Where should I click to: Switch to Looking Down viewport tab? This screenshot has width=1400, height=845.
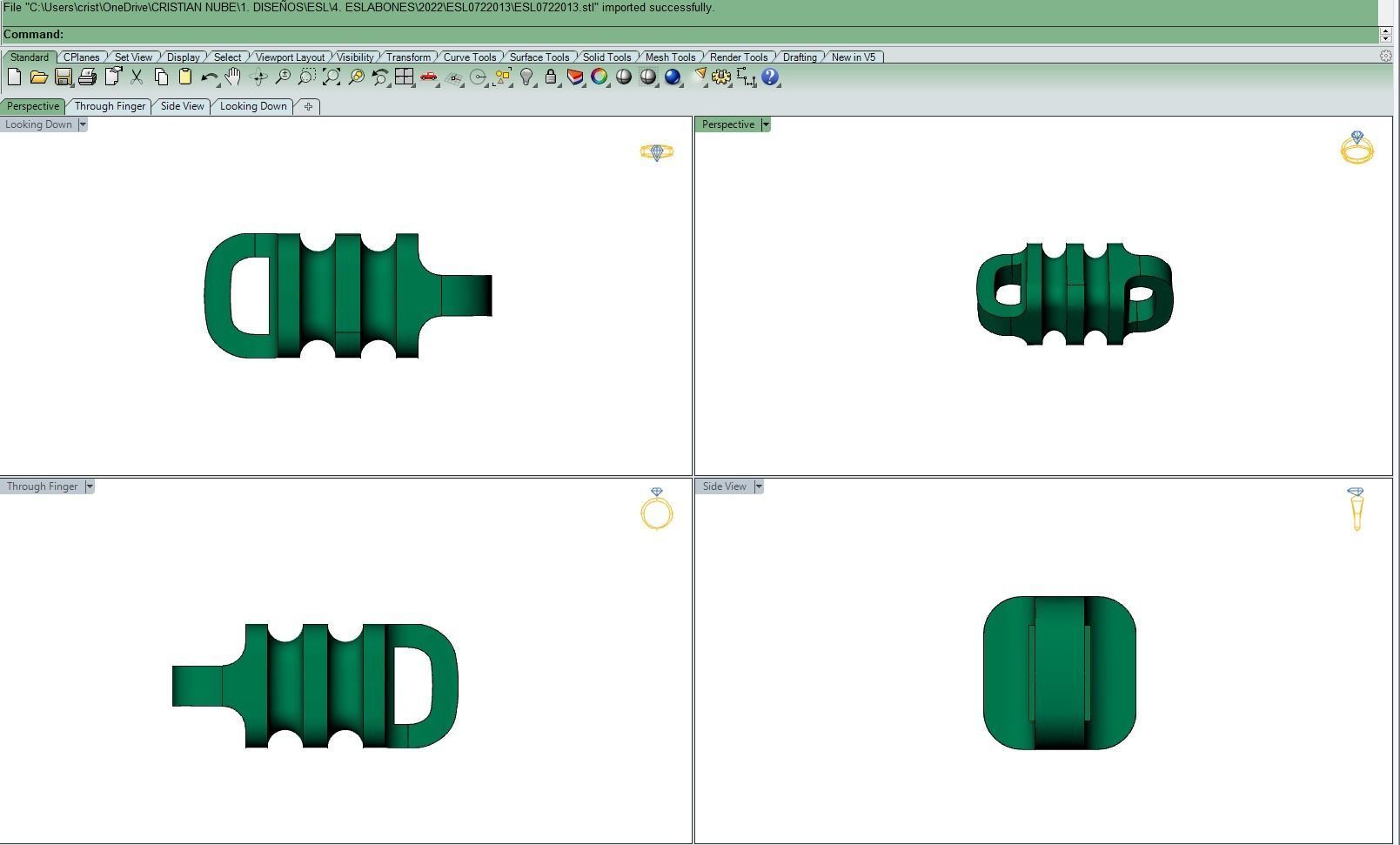pos(253,106)
